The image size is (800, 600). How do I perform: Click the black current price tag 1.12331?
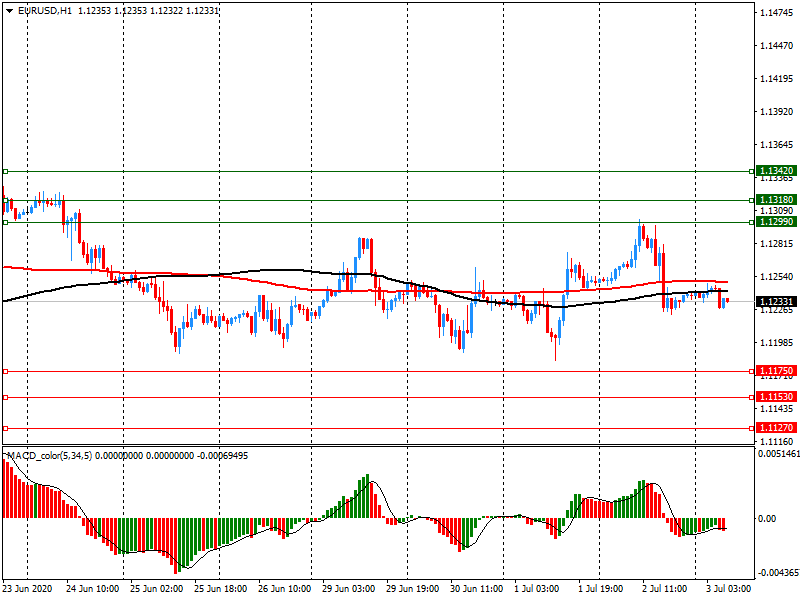pos(776,301)
